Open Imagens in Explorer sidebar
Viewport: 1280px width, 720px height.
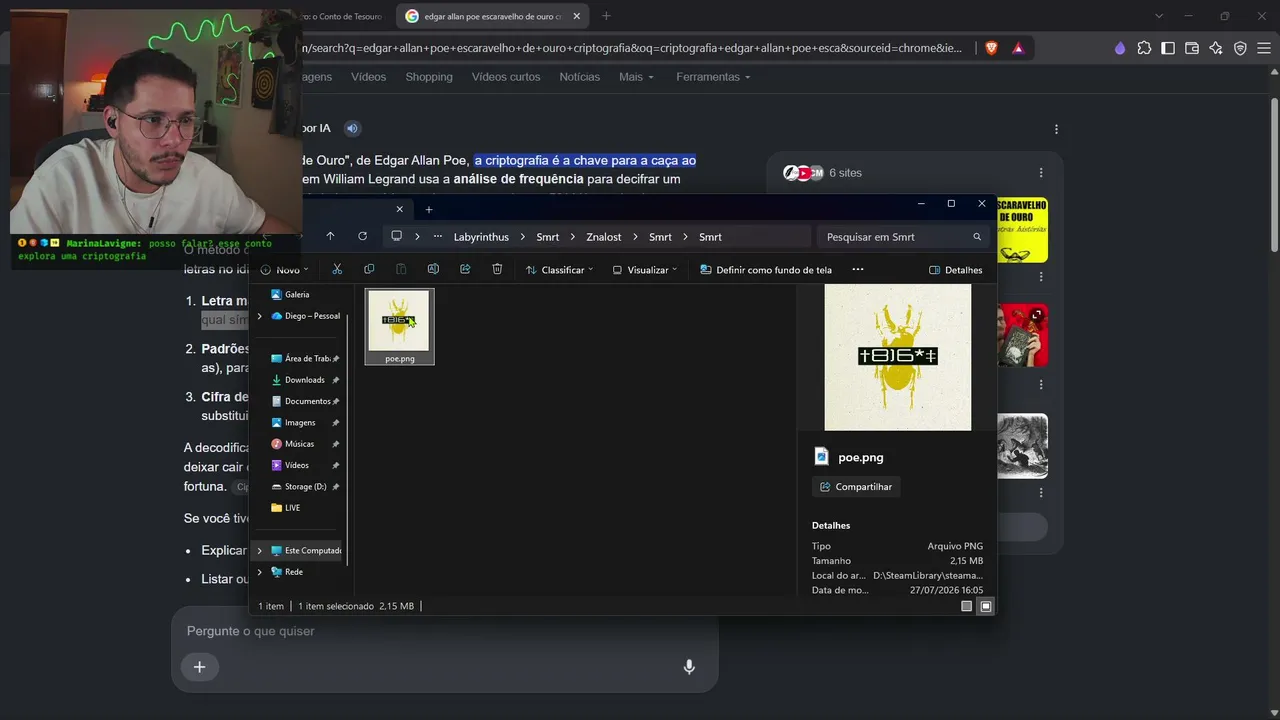pyautogui.click(x=299, y=423)
